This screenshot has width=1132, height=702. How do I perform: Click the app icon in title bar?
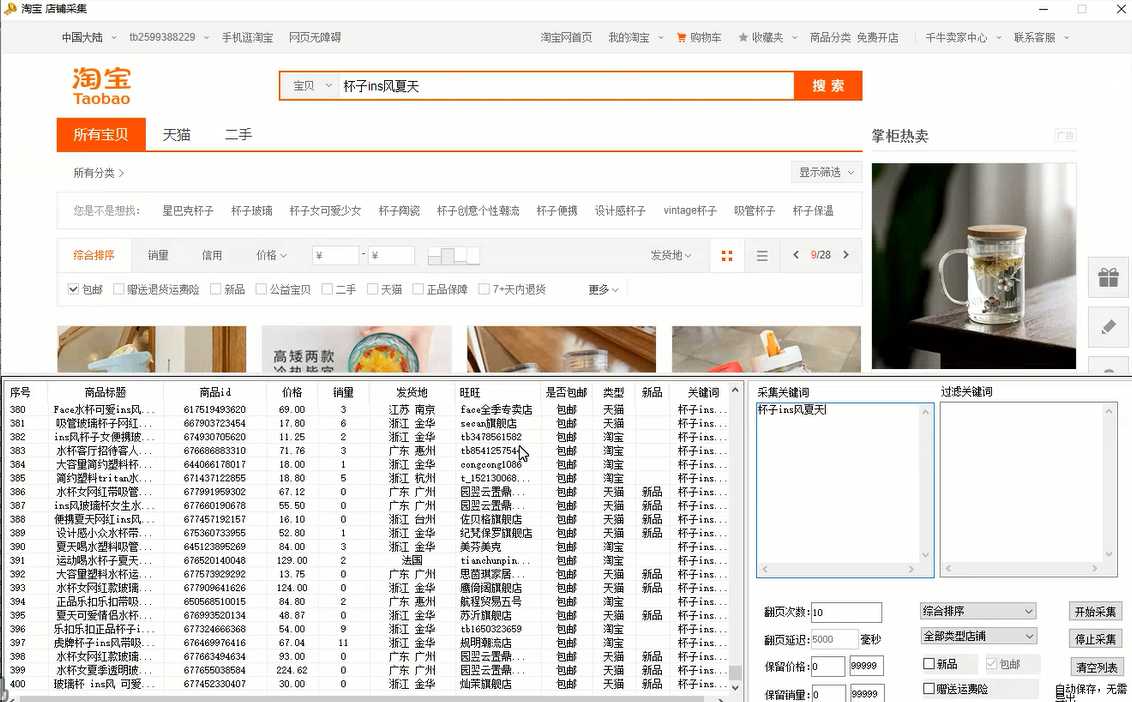click(10, 9)
